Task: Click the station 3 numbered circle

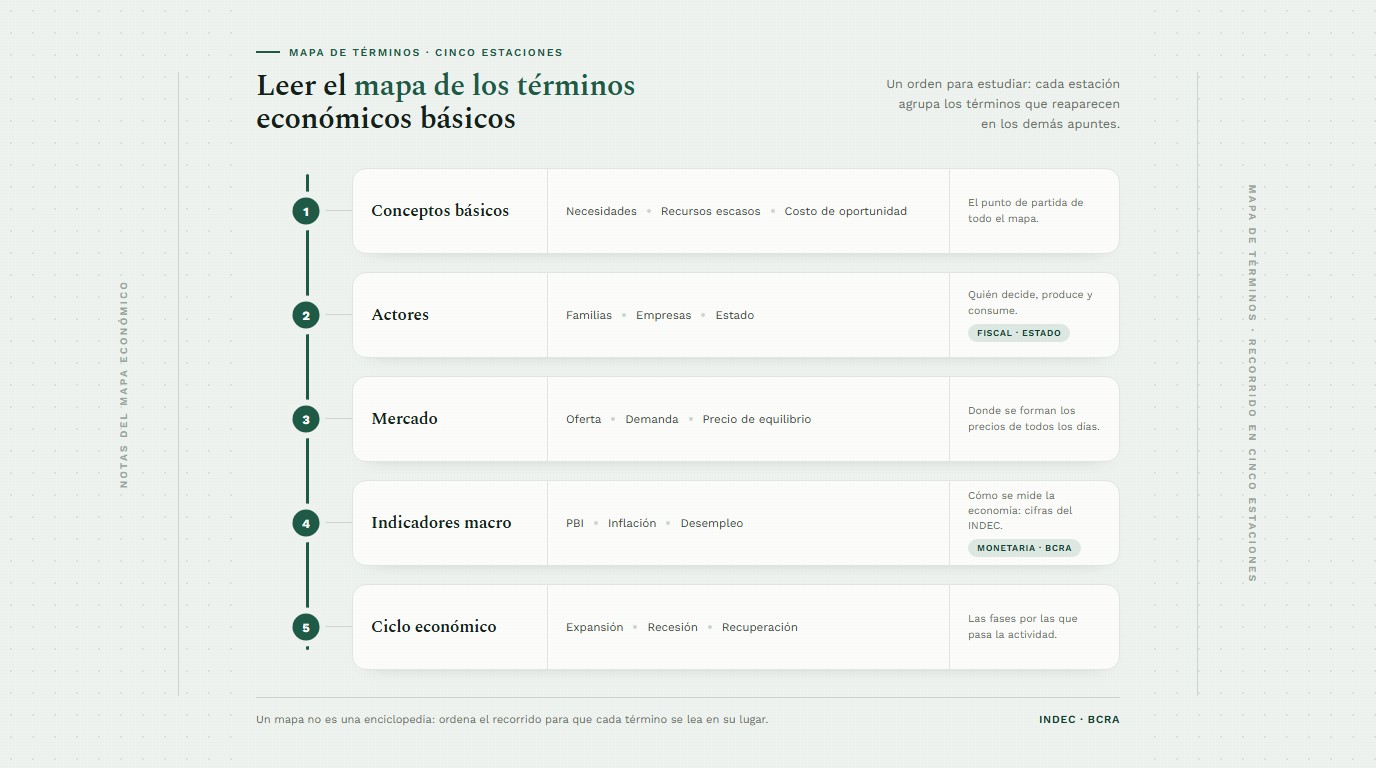Action: click(306, 419)
